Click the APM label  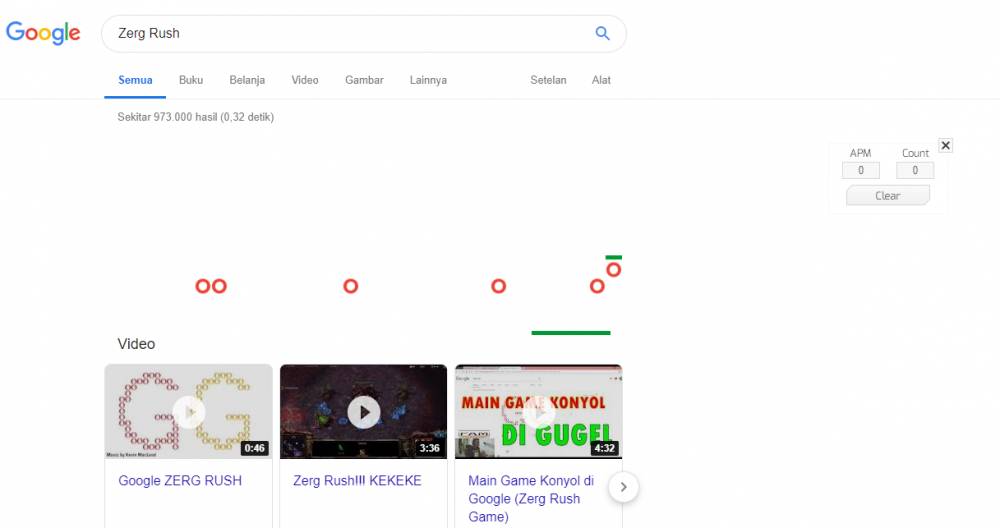(860, 153)
